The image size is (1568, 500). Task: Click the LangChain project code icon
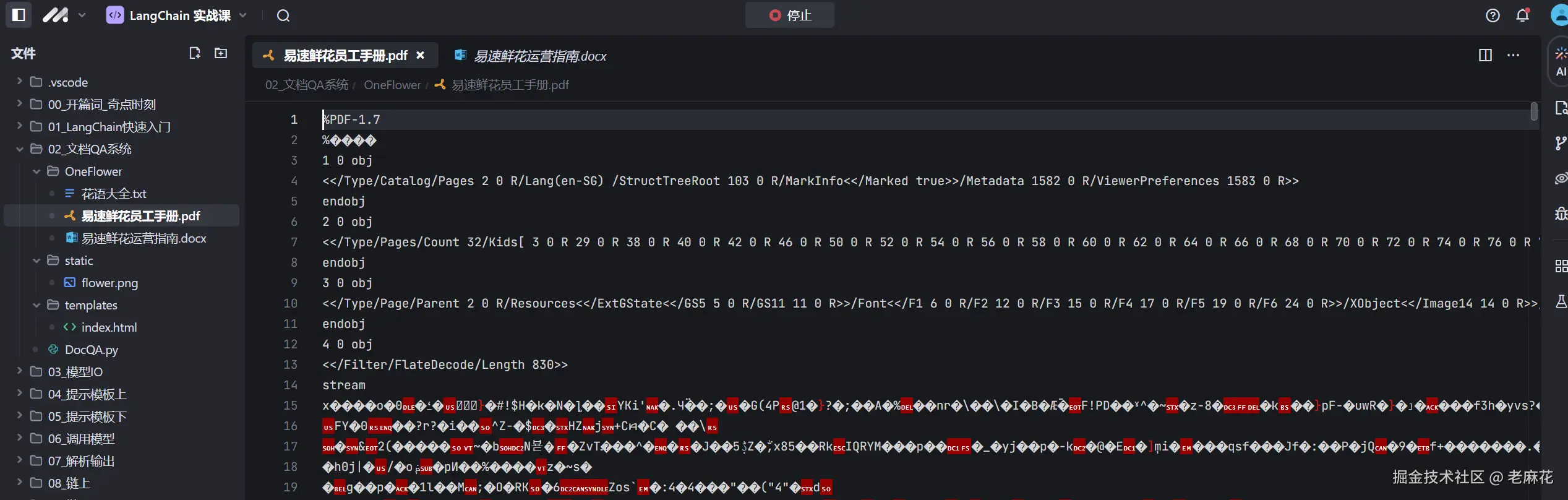(x=115, y=15)
